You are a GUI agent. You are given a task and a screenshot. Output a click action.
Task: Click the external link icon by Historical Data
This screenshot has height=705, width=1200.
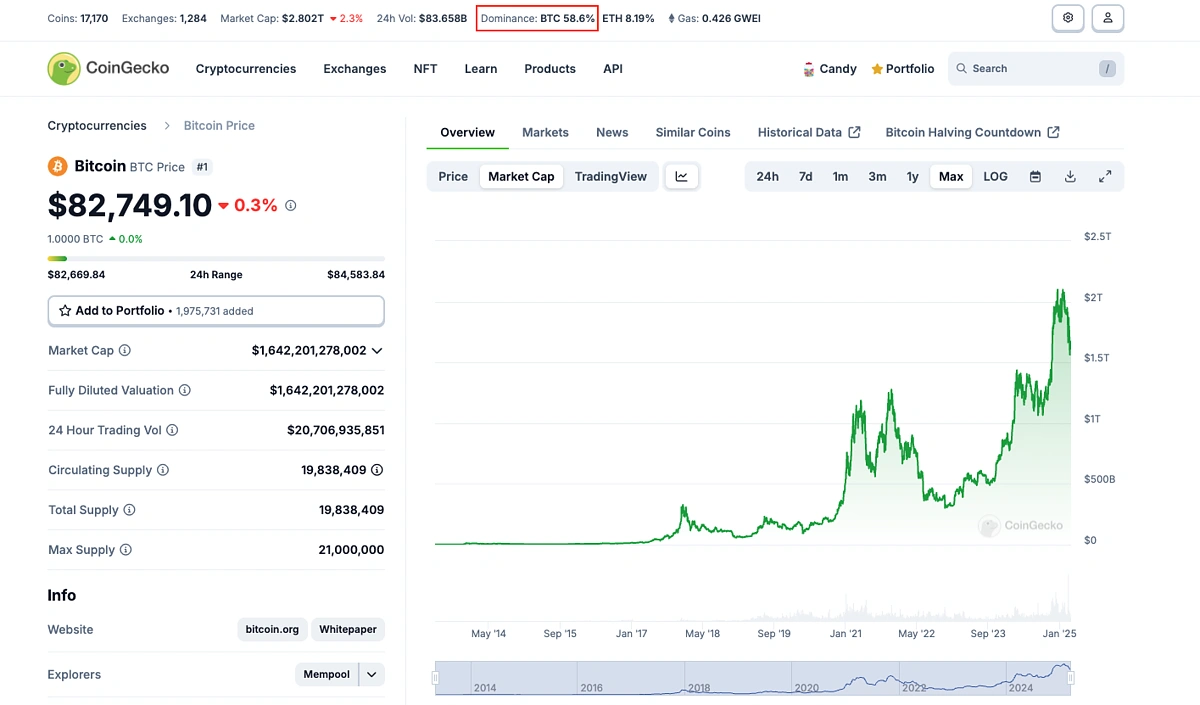coord(854,132)
